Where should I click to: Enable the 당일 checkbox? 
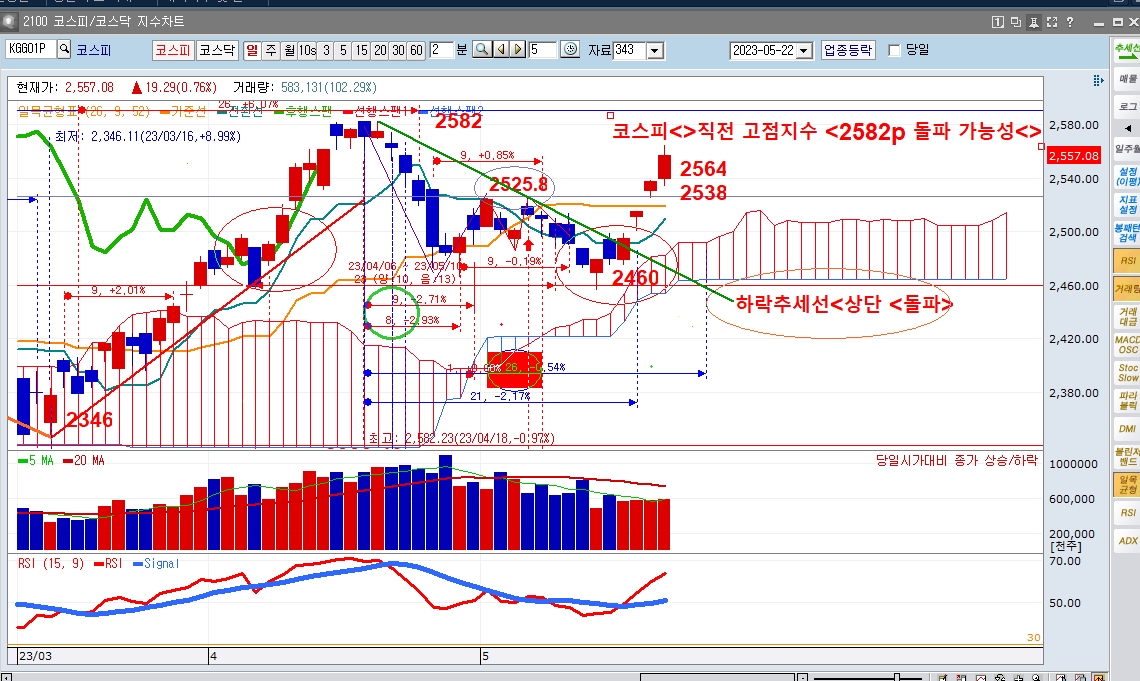894,50
